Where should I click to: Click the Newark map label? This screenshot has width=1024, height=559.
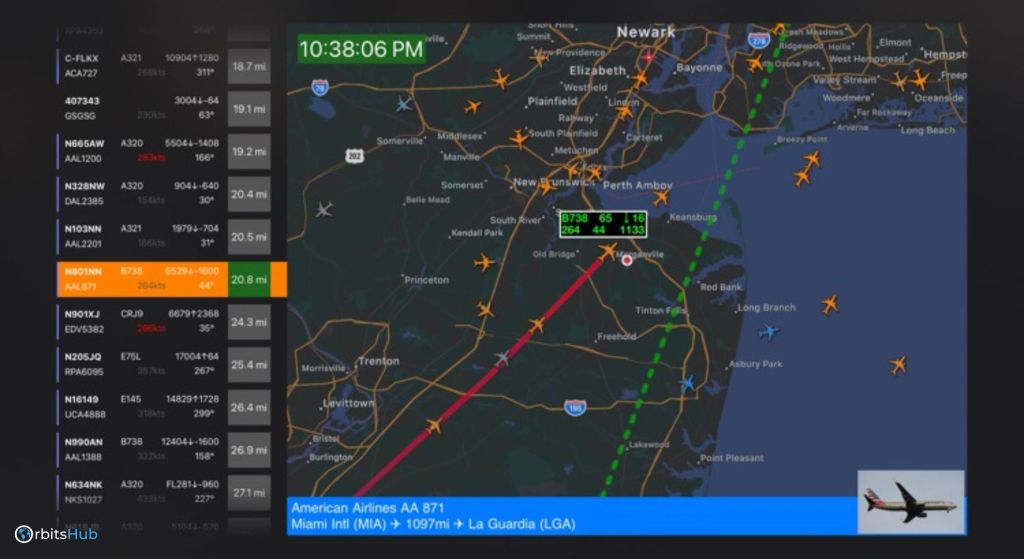646,31
